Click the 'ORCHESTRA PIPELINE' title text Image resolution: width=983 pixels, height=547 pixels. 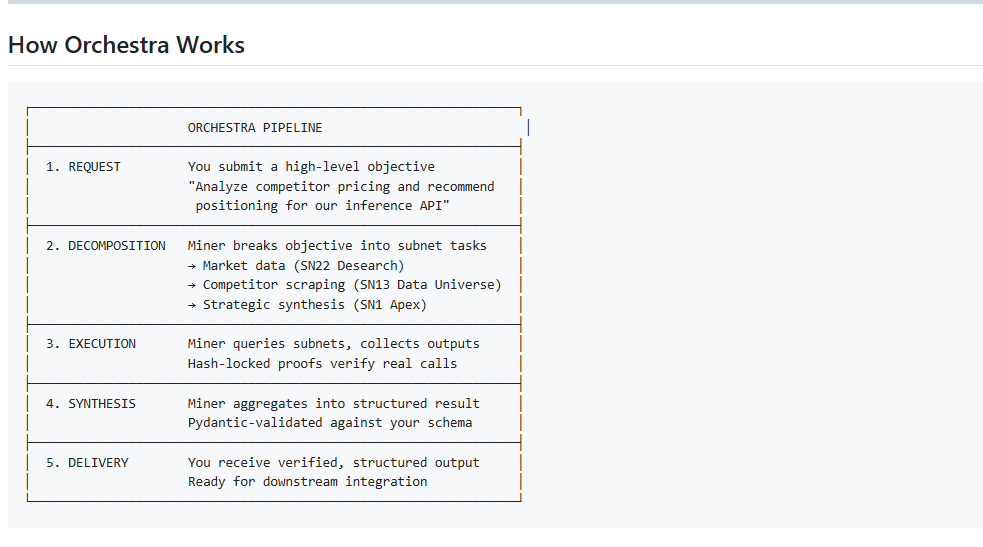coord(255,128)
